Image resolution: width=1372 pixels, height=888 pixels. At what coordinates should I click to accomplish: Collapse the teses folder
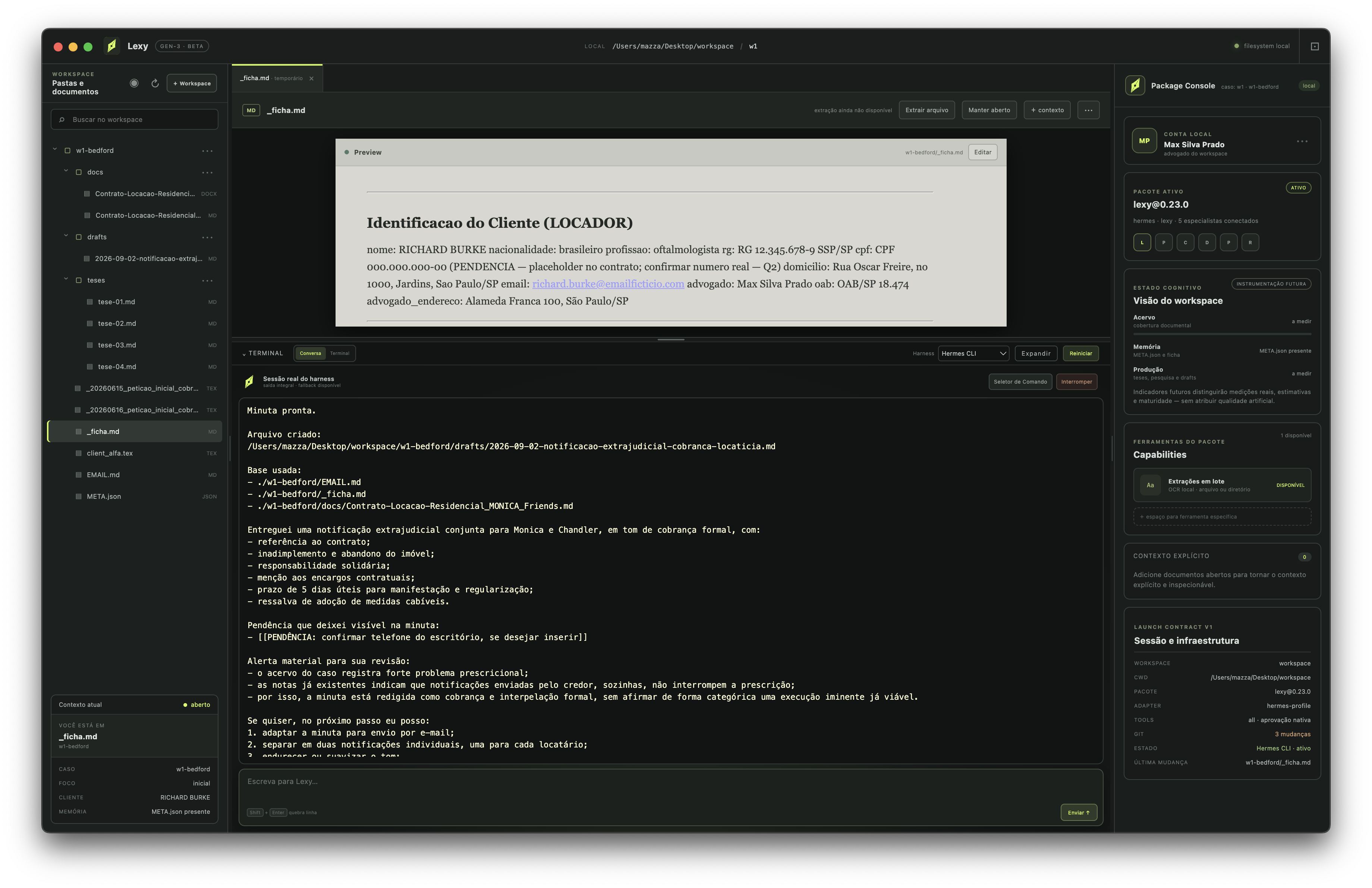[66, 280]
